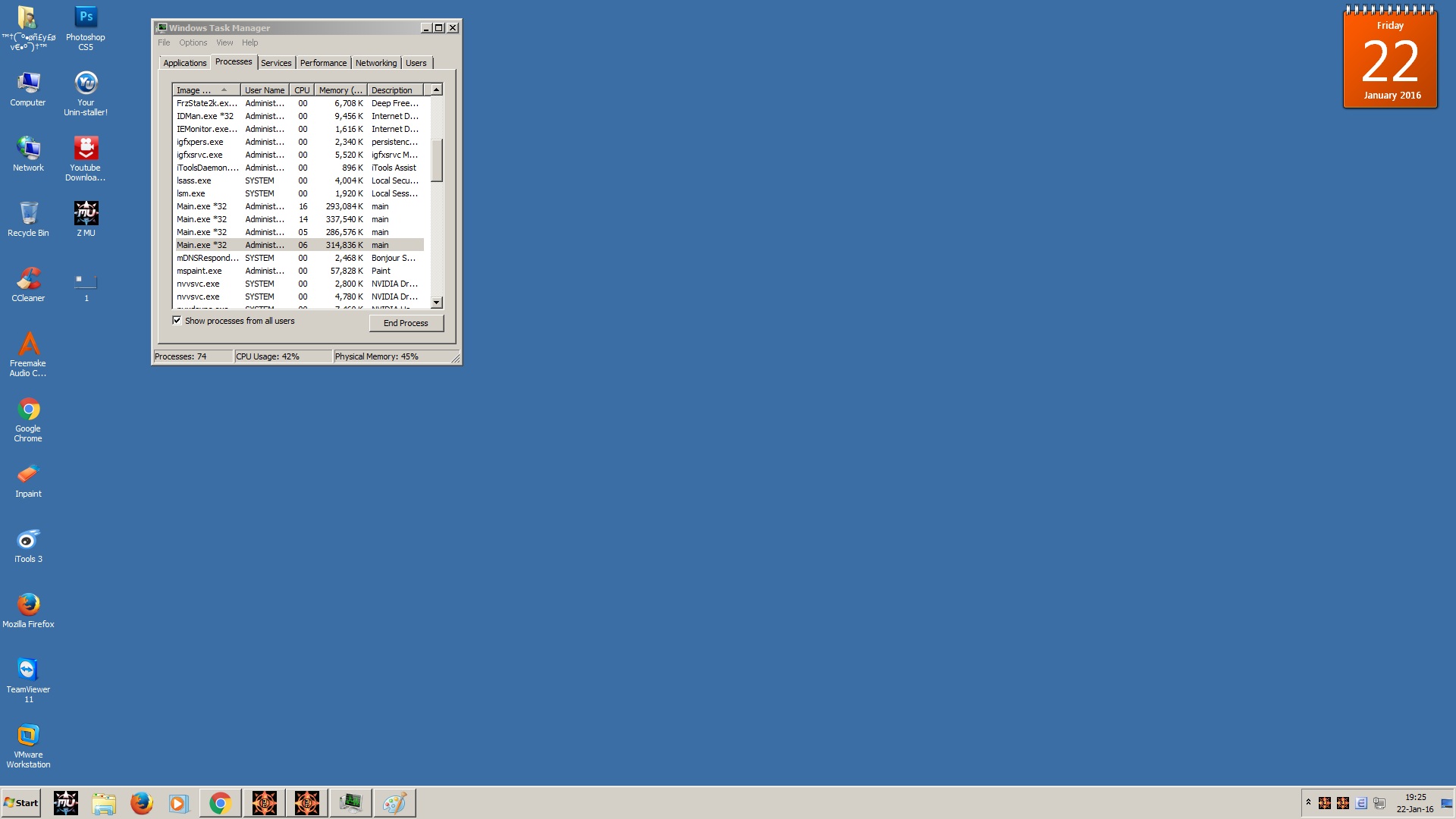Screen dimensions: 1456x819
Task: Open the Chrome taskbar button
Action: (x=220, y=803)
